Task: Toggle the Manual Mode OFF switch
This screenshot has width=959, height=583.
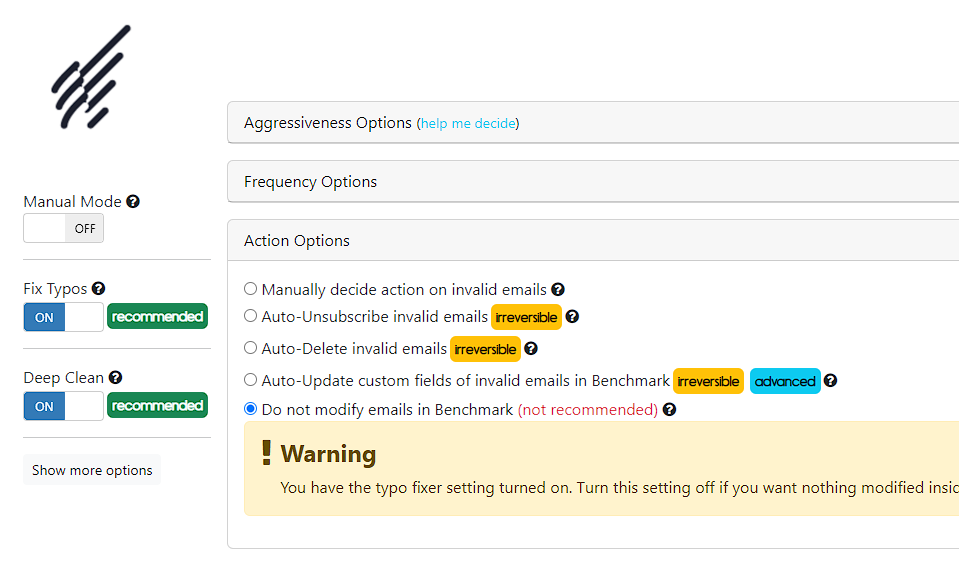Action: coord(64,228)
